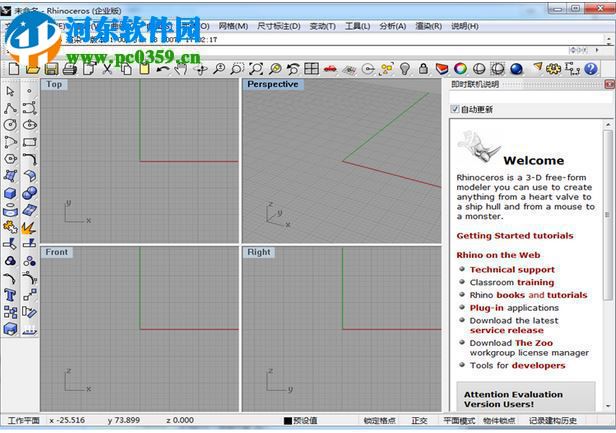Open options with the gear icon
The width and height of the screenshot is (616, 433).
tap(554, 69)
